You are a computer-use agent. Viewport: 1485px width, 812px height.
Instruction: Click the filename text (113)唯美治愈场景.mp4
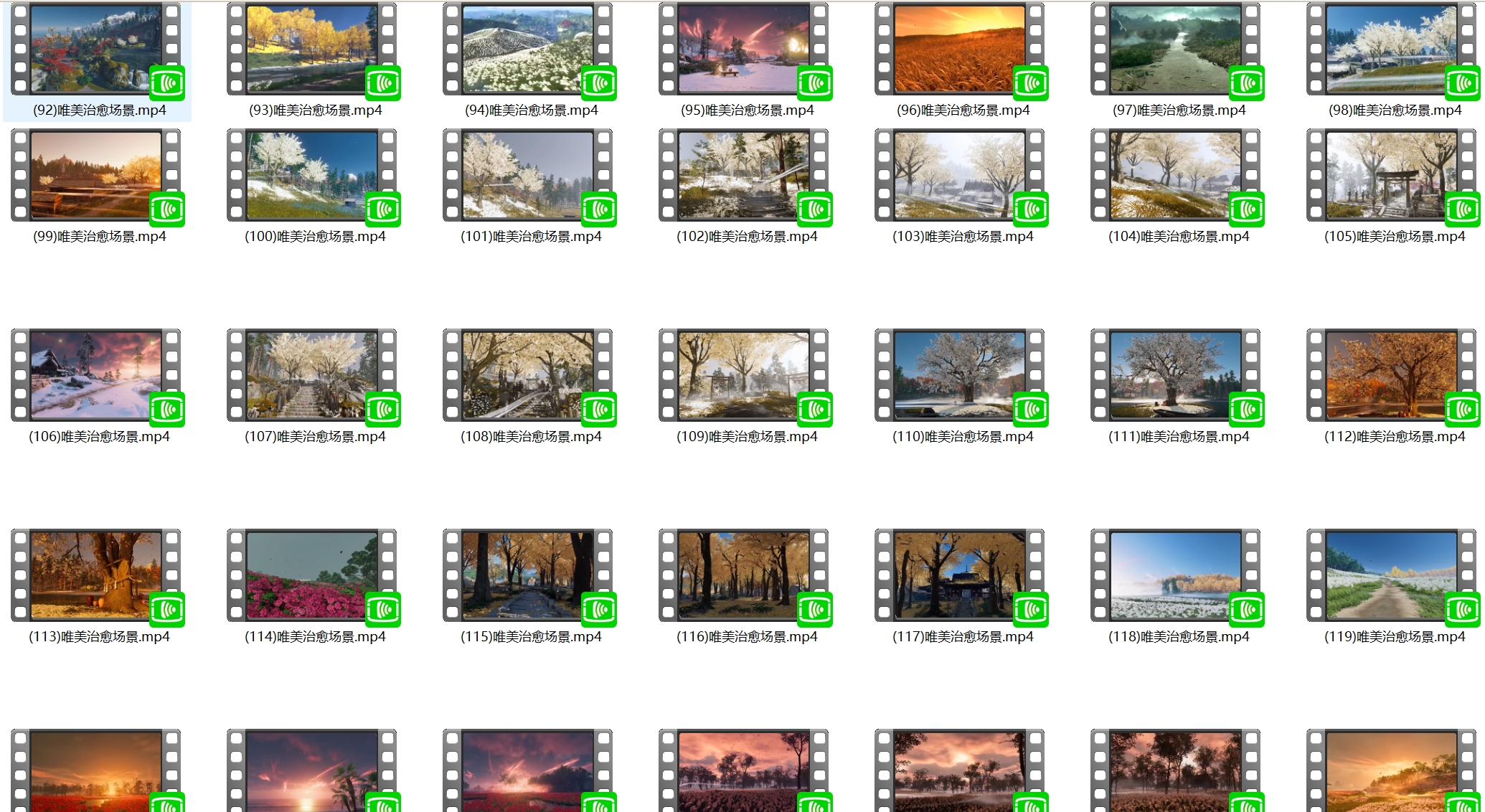(x=99, y=637)
